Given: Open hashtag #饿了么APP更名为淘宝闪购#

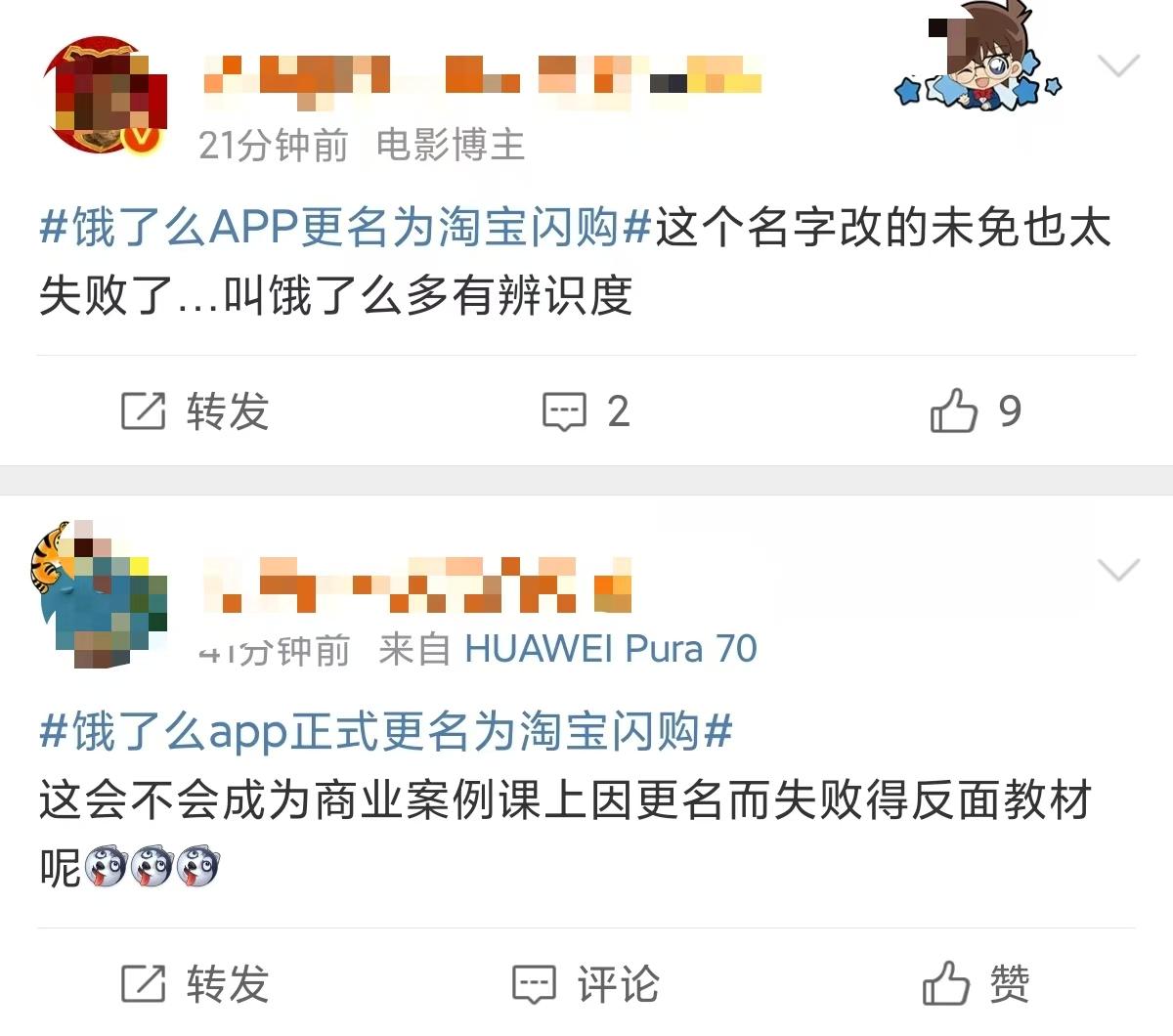Looking at the screenshot, I should click(346, 229).
